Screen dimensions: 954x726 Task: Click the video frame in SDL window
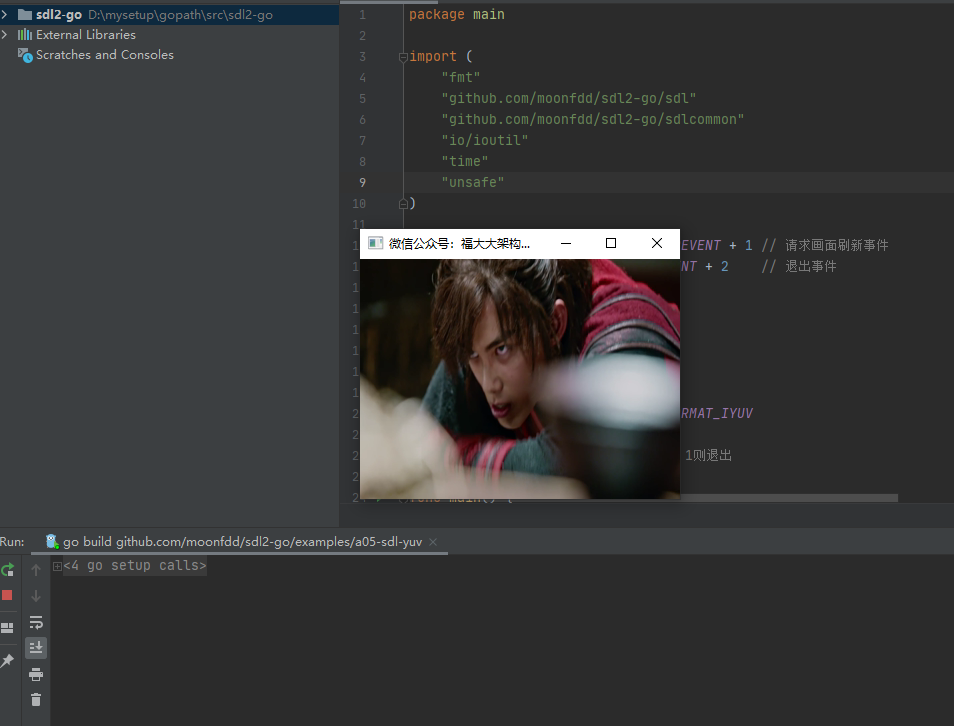pyautogui.click(x=520, y=379)
